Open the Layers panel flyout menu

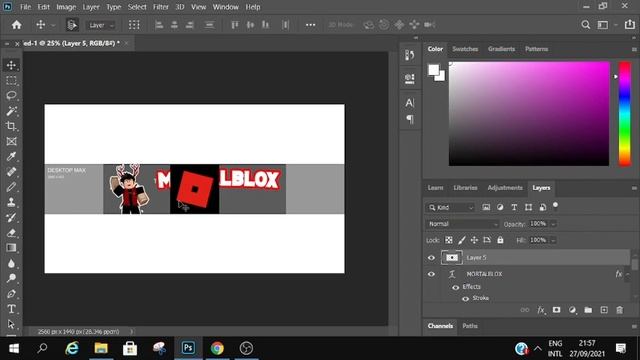click(634, 188)
